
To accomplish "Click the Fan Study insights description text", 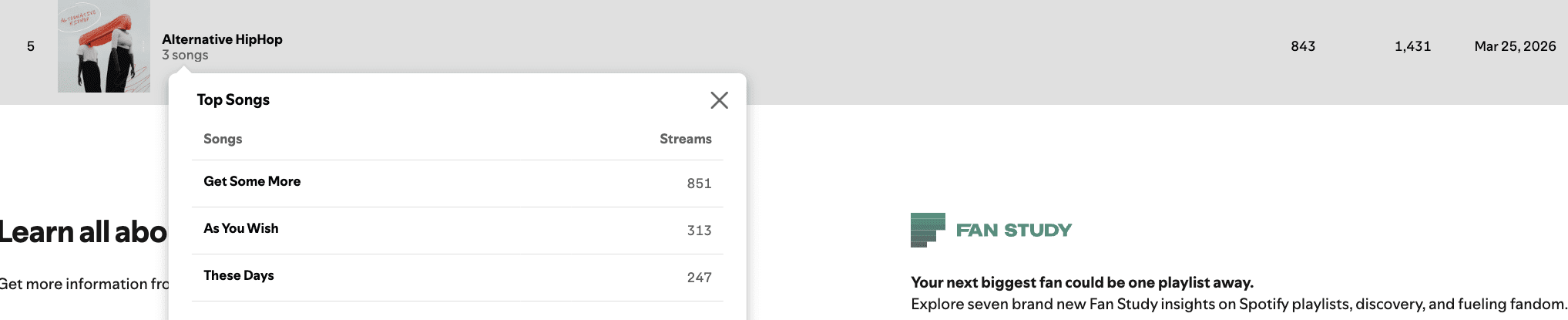I will pyautogui.click(x=1239, y=304).
